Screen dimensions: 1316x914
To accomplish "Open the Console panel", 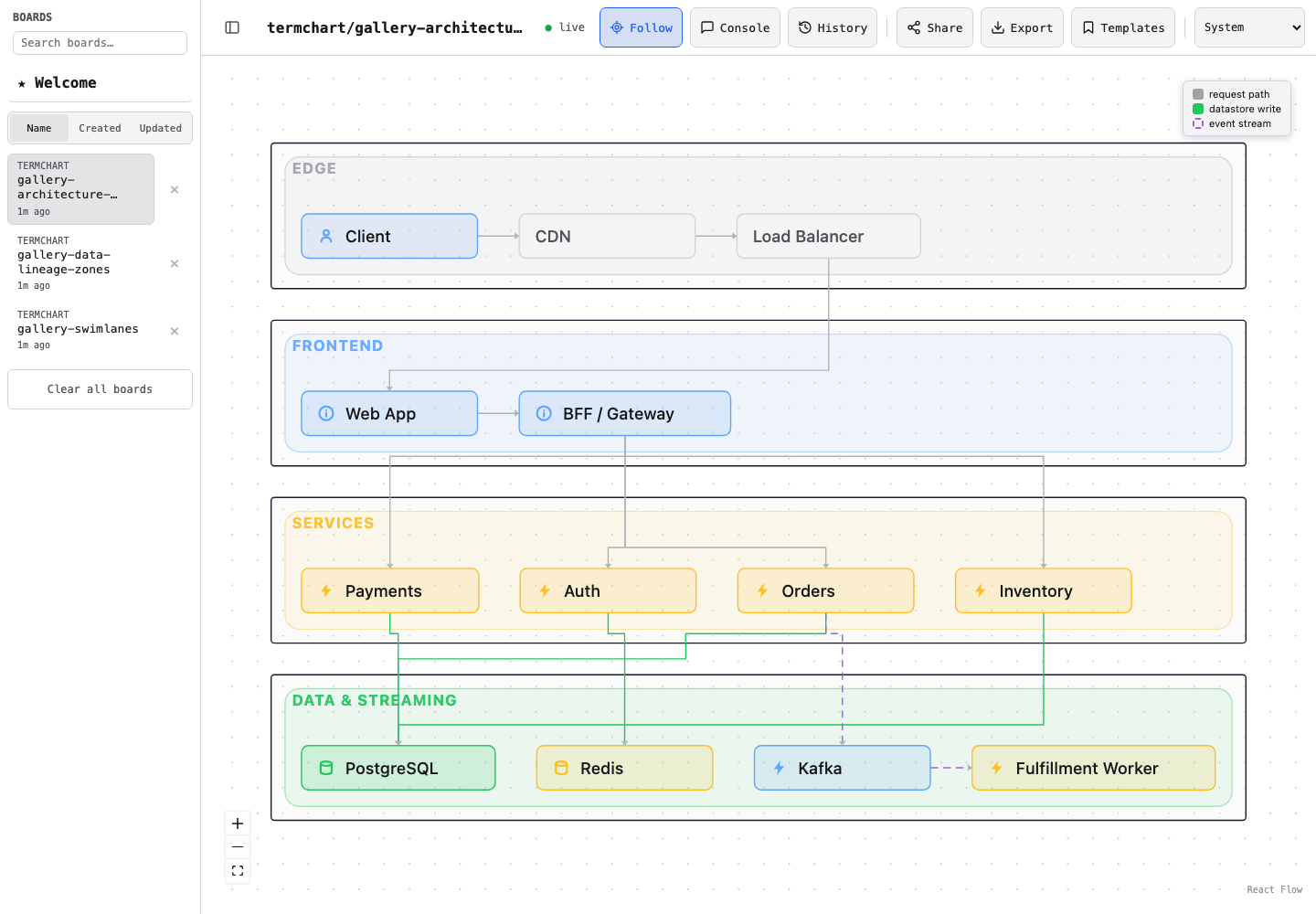I will tap(735, 27).
